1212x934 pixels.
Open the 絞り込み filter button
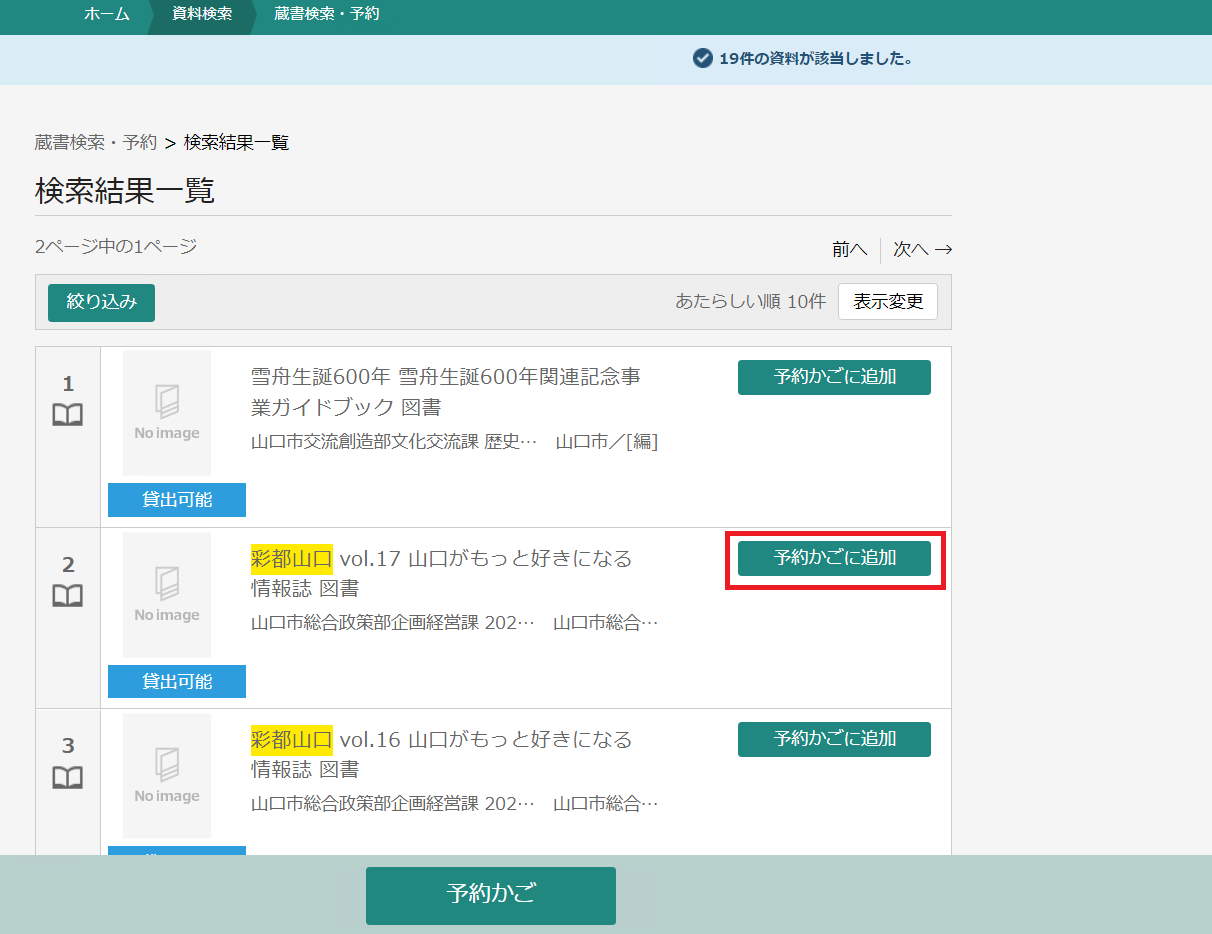(x=101, y=302)
